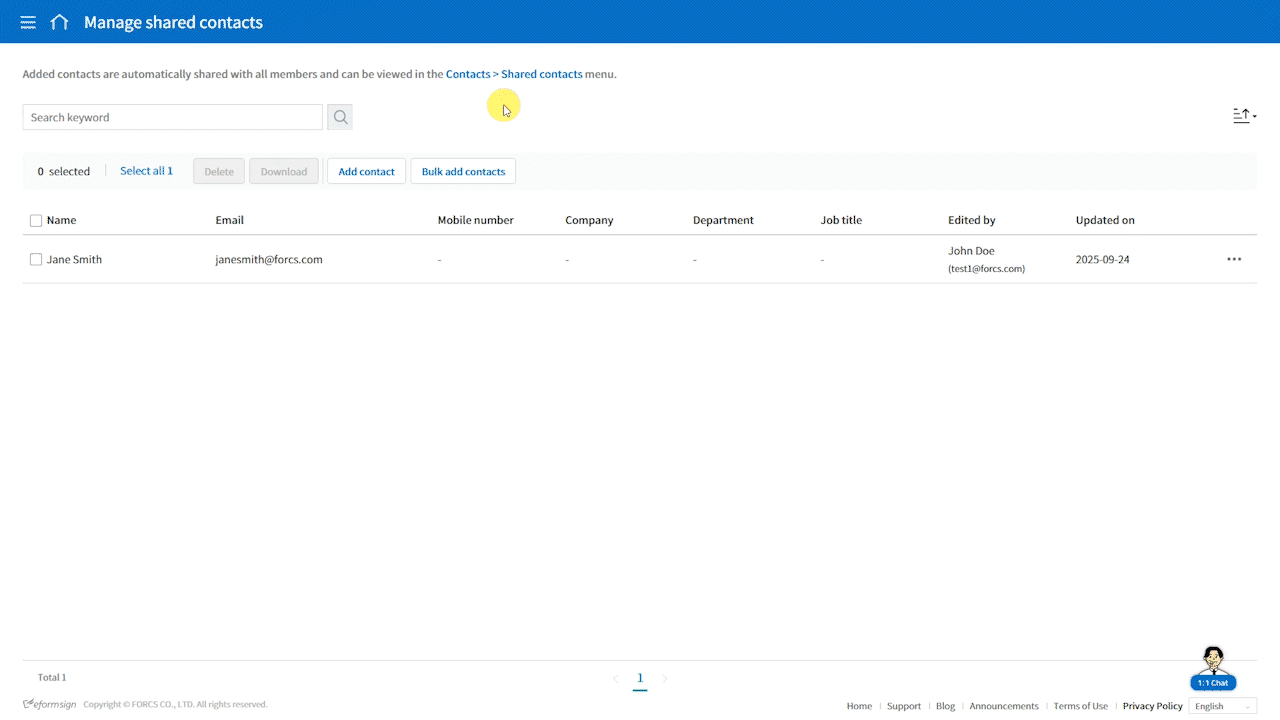
Task: Open the sort order menu icon
Action: (x=1243, y=116)
